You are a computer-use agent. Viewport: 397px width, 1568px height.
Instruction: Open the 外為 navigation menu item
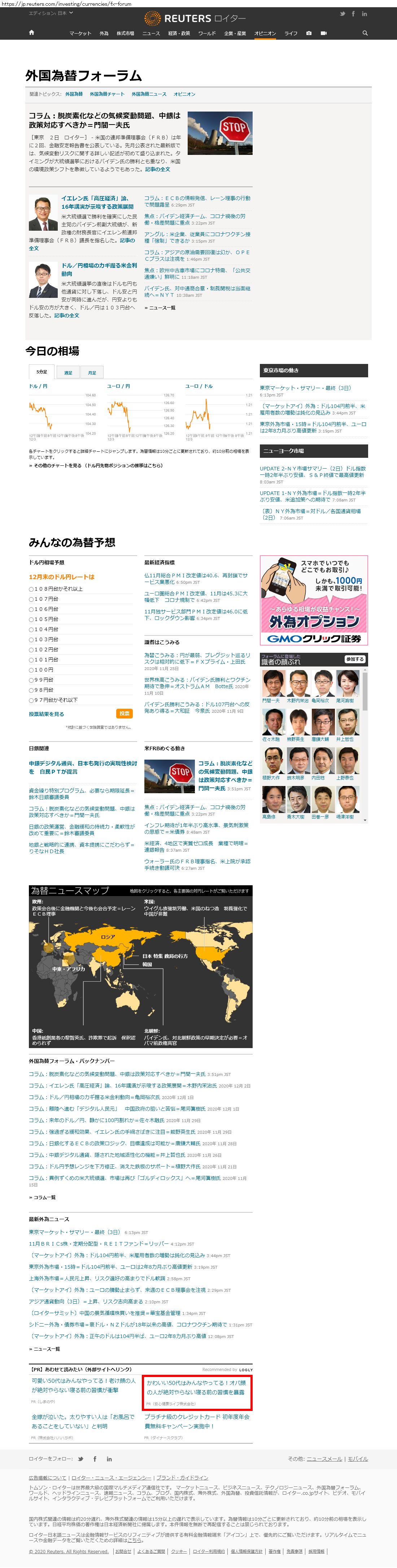click(x=104, y=34)
